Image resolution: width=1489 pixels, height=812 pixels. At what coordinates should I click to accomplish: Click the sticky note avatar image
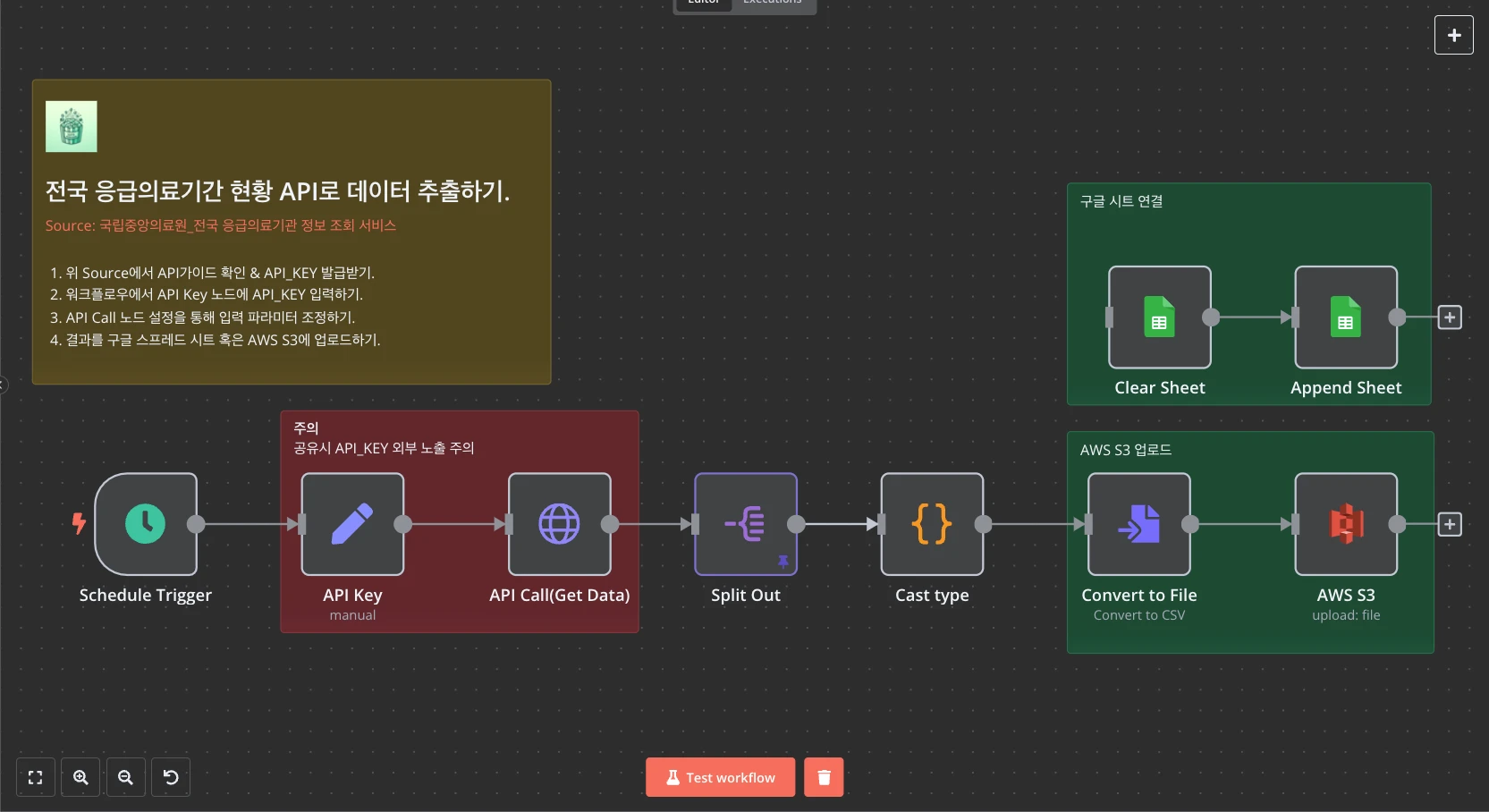click(72, 126)
